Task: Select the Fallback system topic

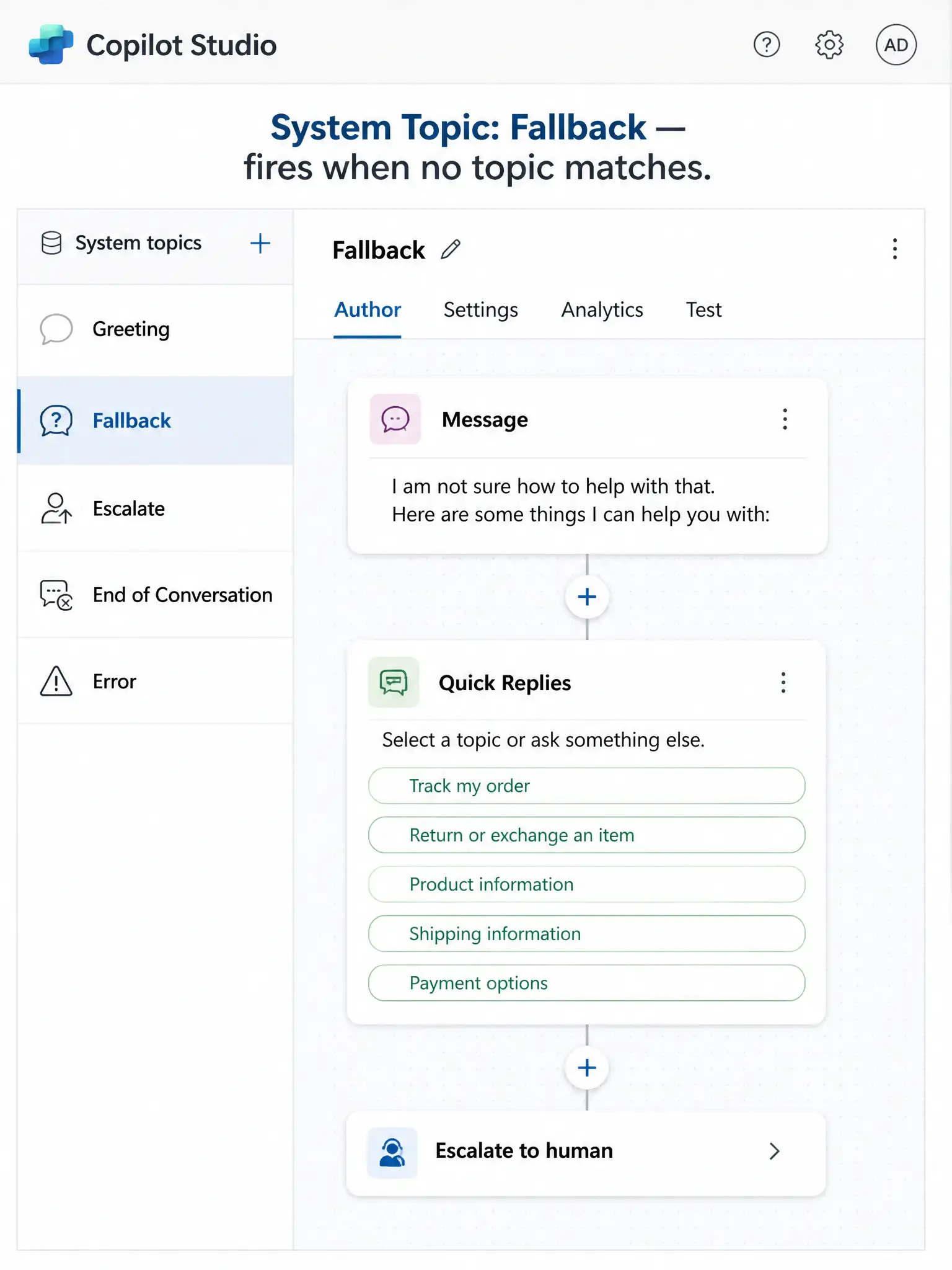Action: tap(156, 420)
